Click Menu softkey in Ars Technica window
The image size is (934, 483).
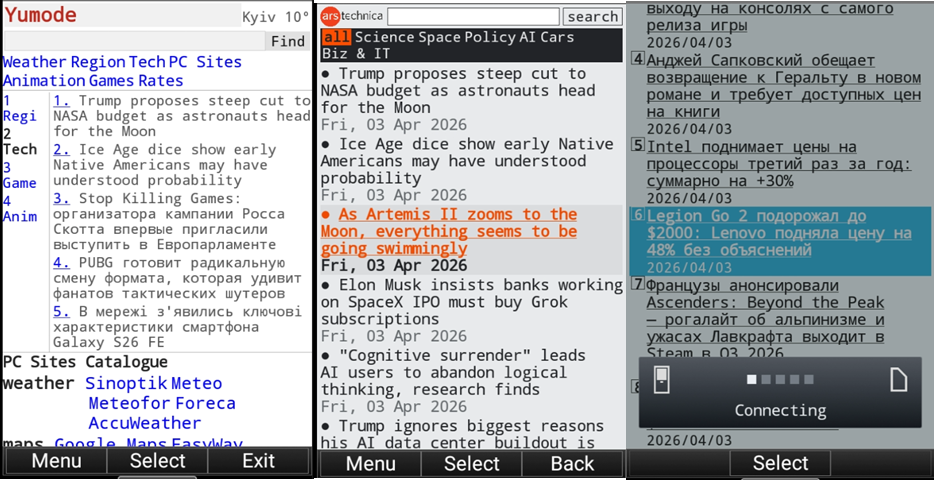370,463
